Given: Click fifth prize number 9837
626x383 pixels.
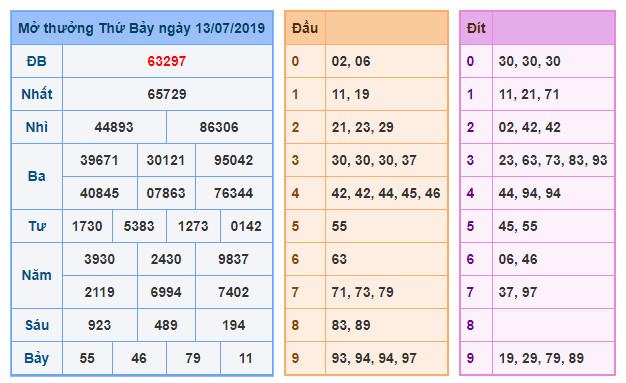Looking at the screenshot, I should pyautogui.click(x=234, y=259).
